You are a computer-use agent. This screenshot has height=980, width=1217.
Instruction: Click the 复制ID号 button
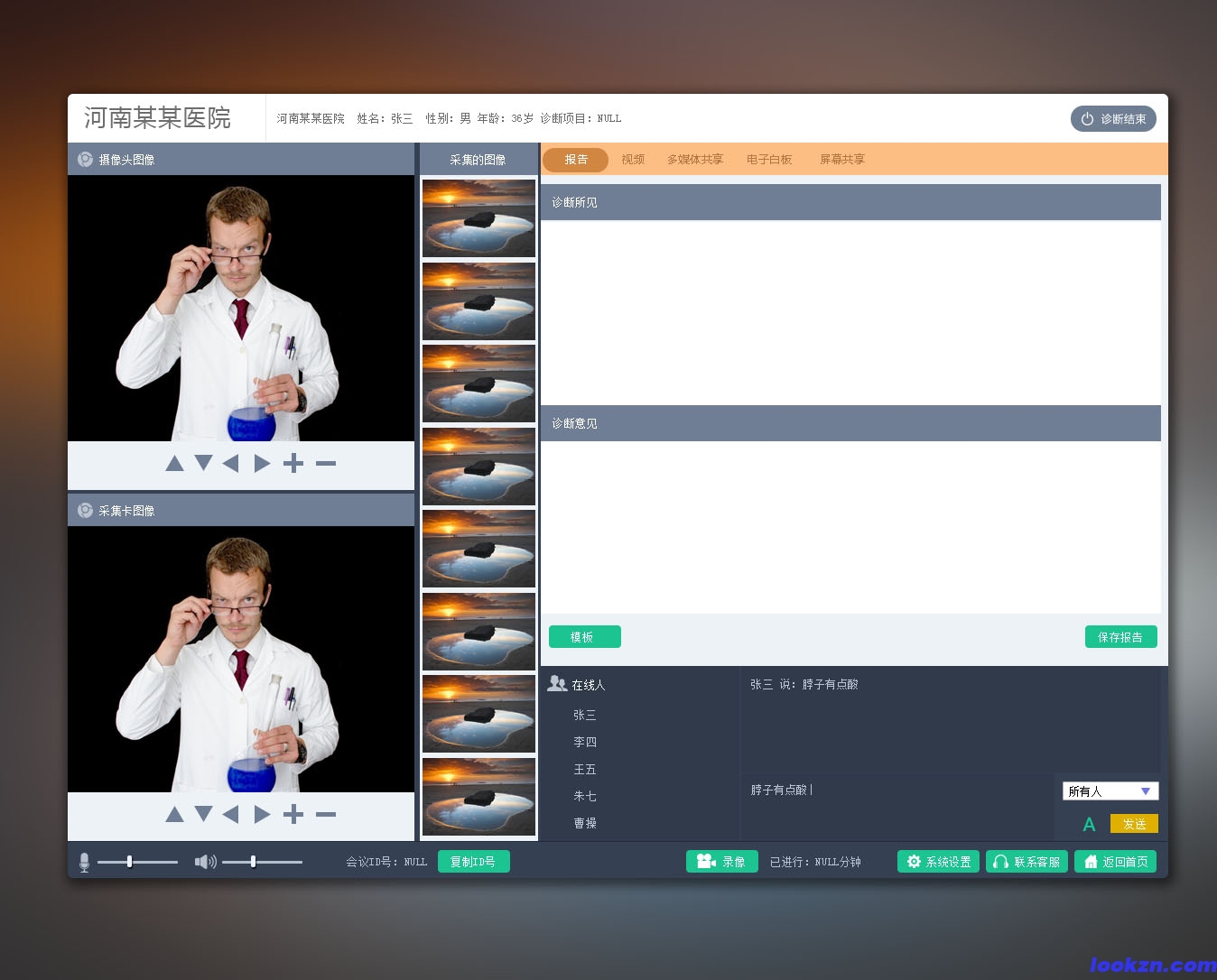point(473,862)
